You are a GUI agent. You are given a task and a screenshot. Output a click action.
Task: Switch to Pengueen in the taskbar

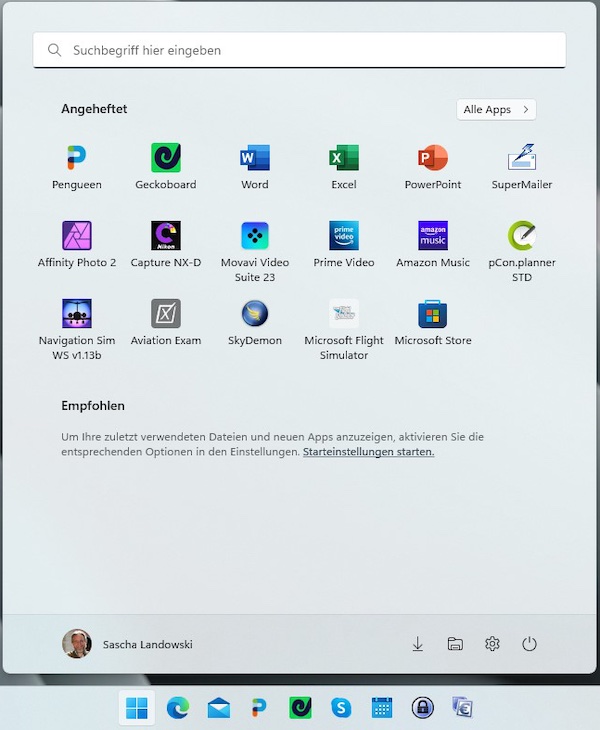[259, 708]
